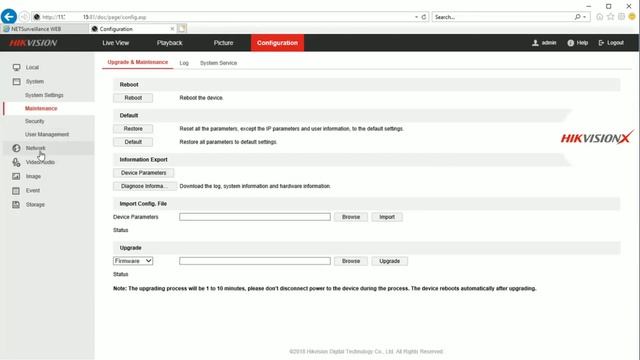This screenshot has height=360, width=640.
Task: Expand the search provider dropdown arrow
Action: (x=584, y=17)
